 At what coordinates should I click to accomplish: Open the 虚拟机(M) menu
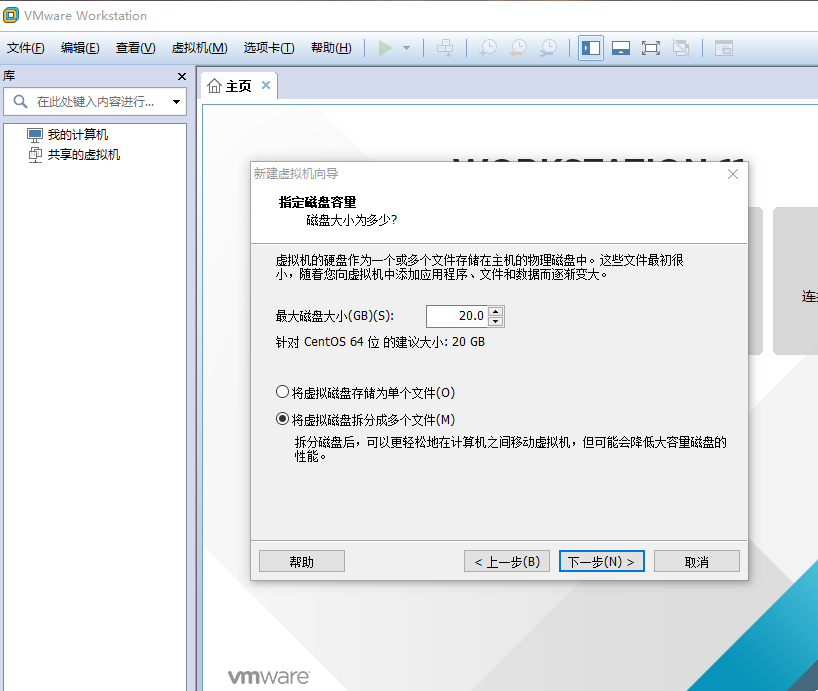click(x=199, y=48)
